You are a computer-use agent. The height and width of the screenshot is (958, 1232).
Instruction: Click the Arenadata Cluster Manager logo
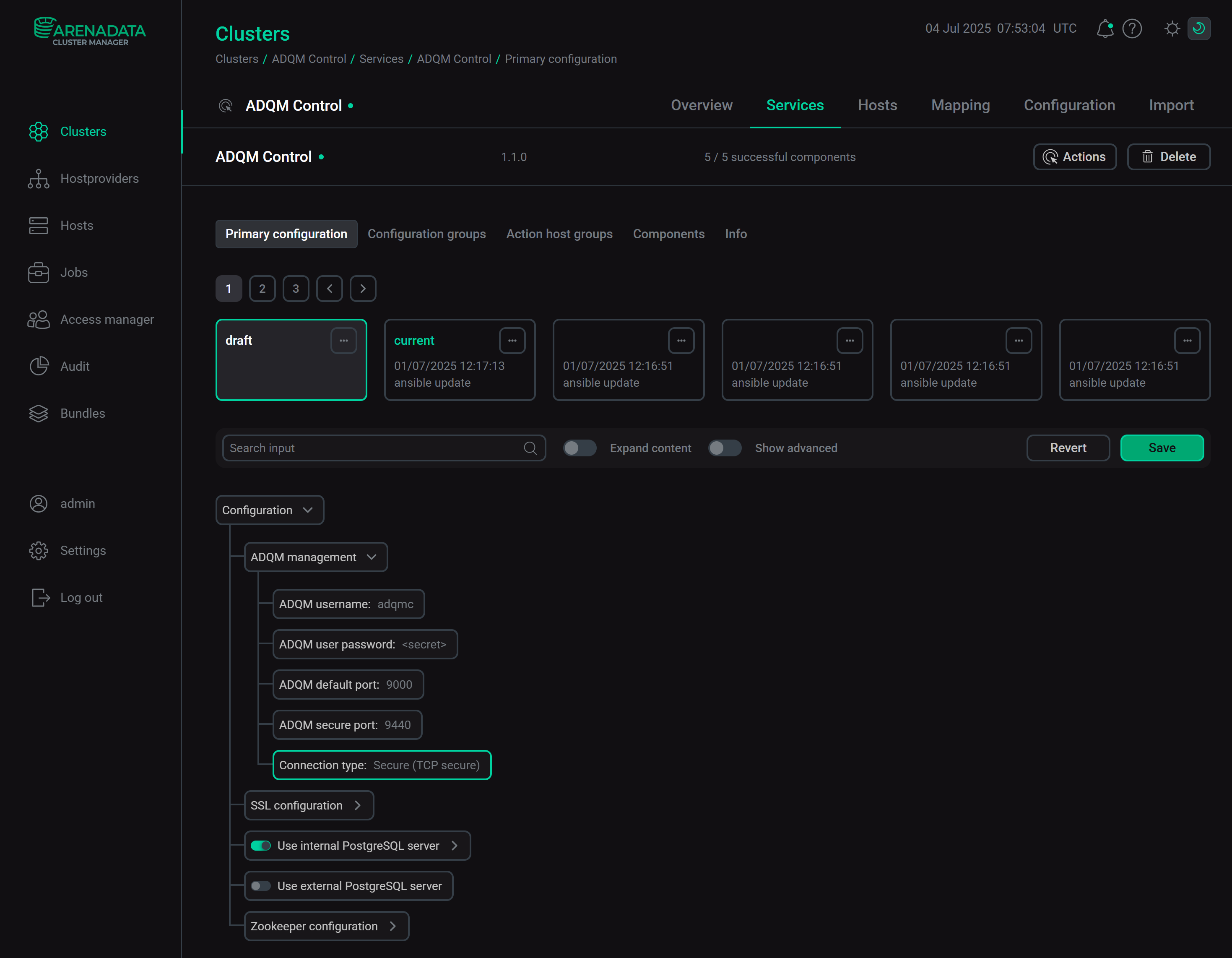click(x=90, y=31)
